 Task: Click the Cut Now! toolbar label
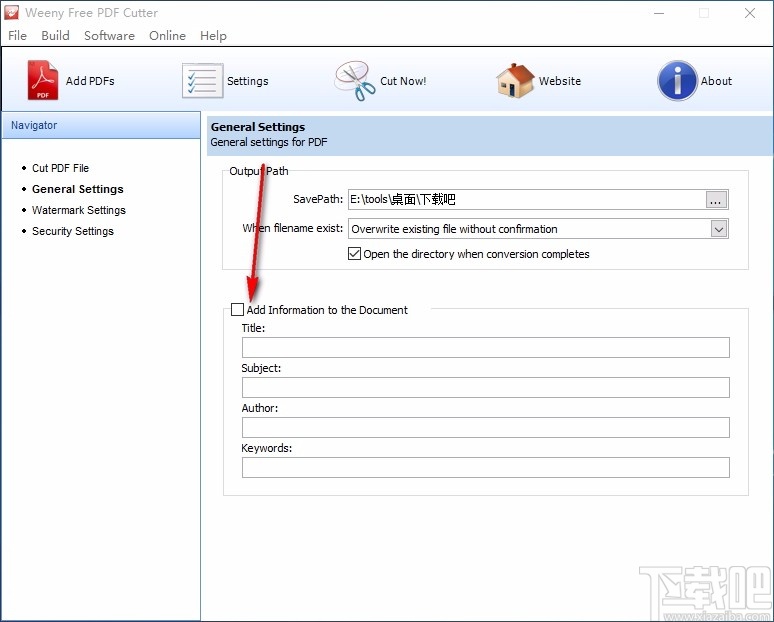coord(403,81)
